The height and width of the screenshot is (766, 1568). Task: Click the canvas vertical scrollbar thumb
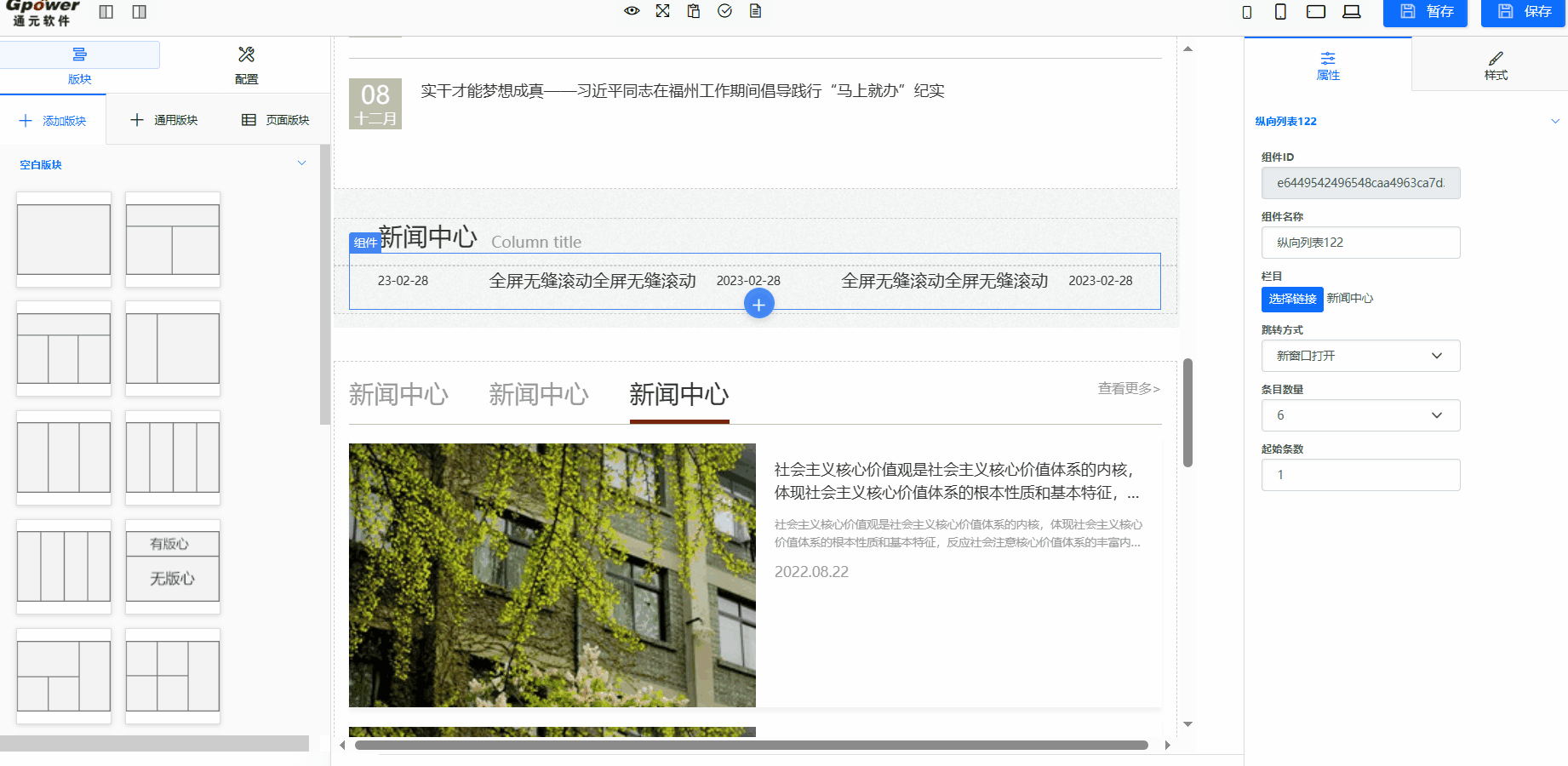[x=1187, y=413]
